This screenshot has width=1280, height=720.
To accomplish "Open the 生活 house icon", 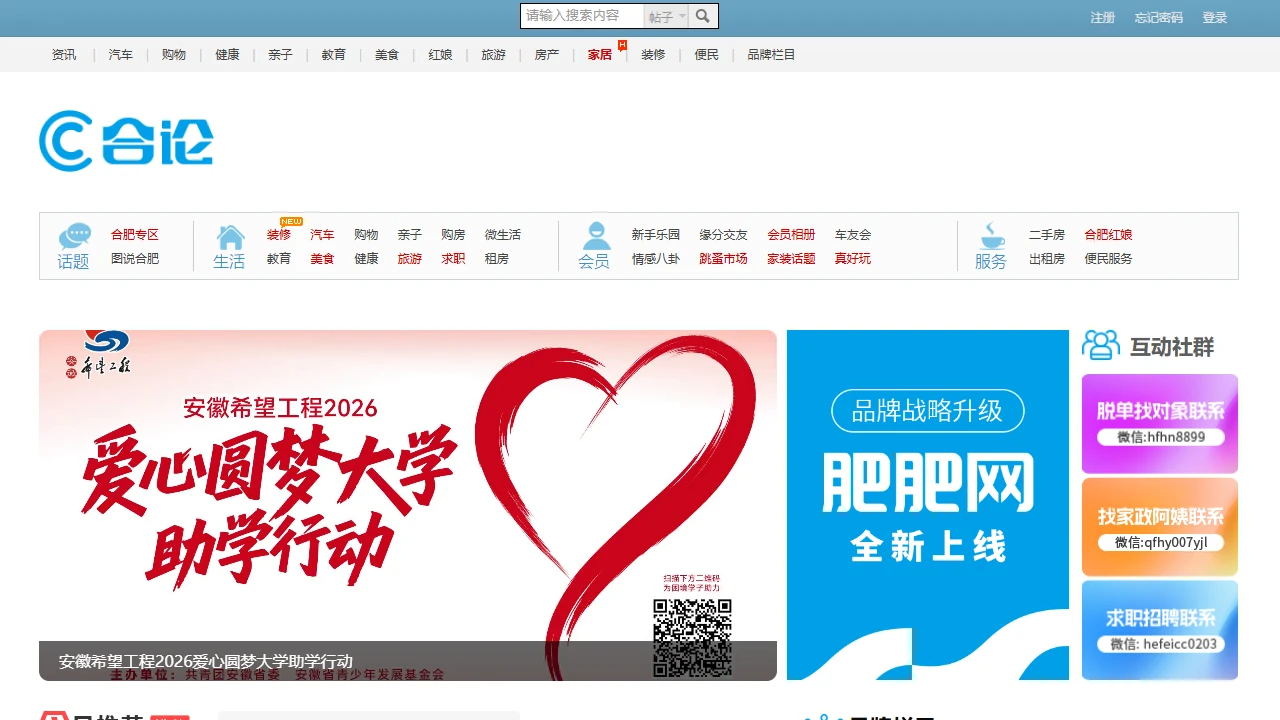I will (230, 237).
